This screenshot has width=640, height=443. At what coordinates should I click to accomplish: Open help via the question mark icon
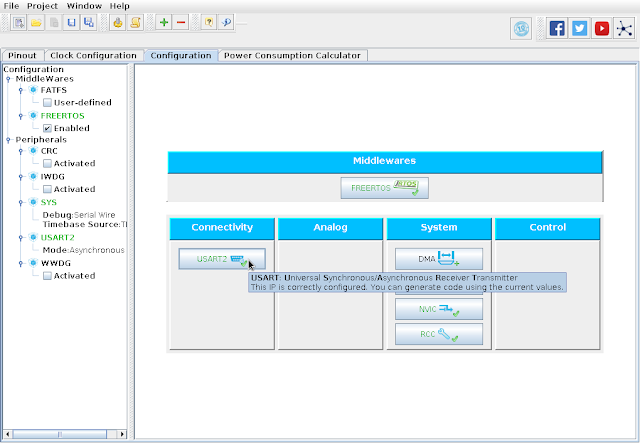tap(209, 22)
